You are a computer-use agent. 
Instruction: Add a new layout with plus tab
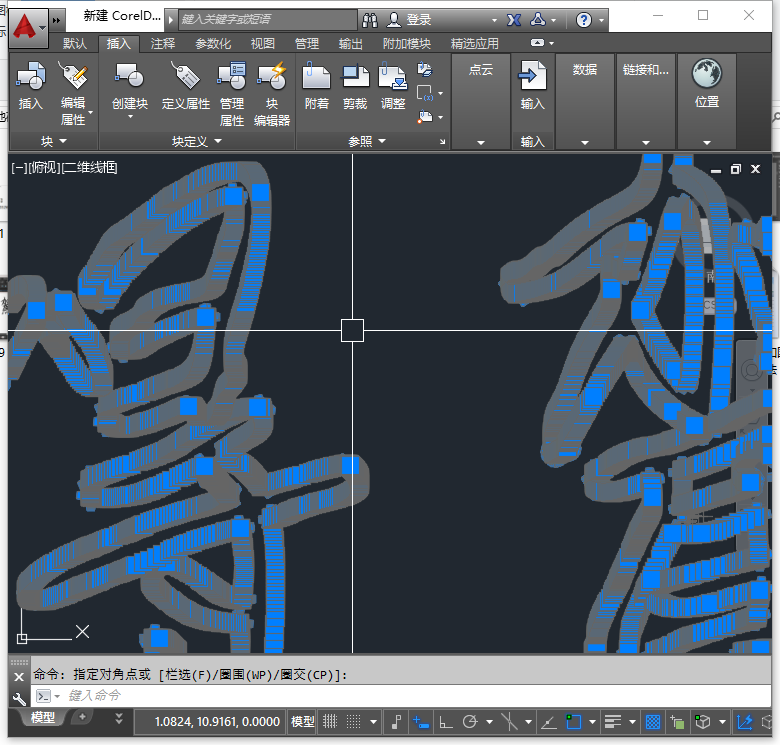pyautogui.click(x=82, y=717)
